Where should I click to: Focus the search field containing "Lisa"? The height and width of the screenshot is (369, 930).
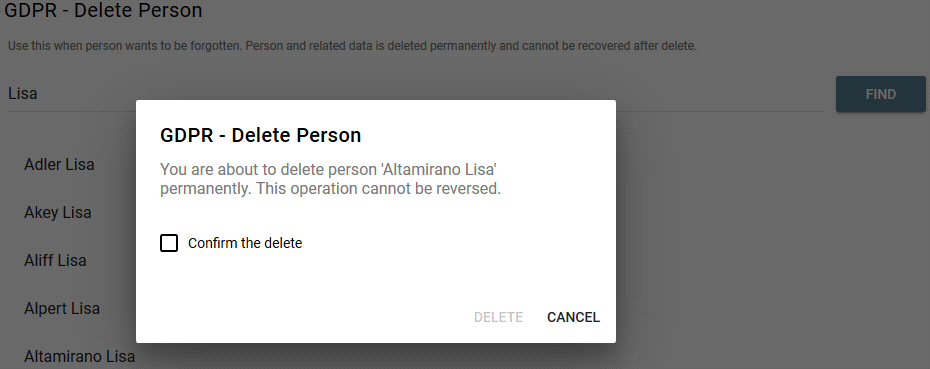[415, 94]
